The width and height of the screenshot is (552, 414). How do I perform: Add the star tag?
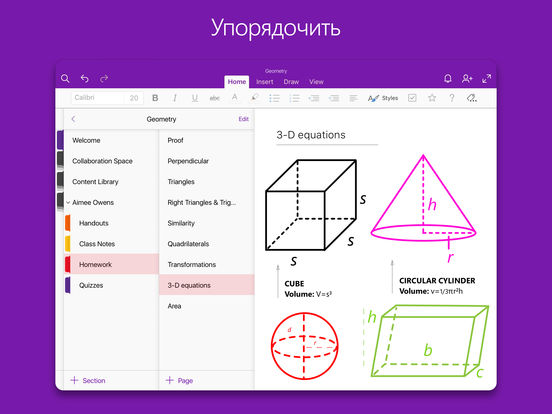(432, 98)
